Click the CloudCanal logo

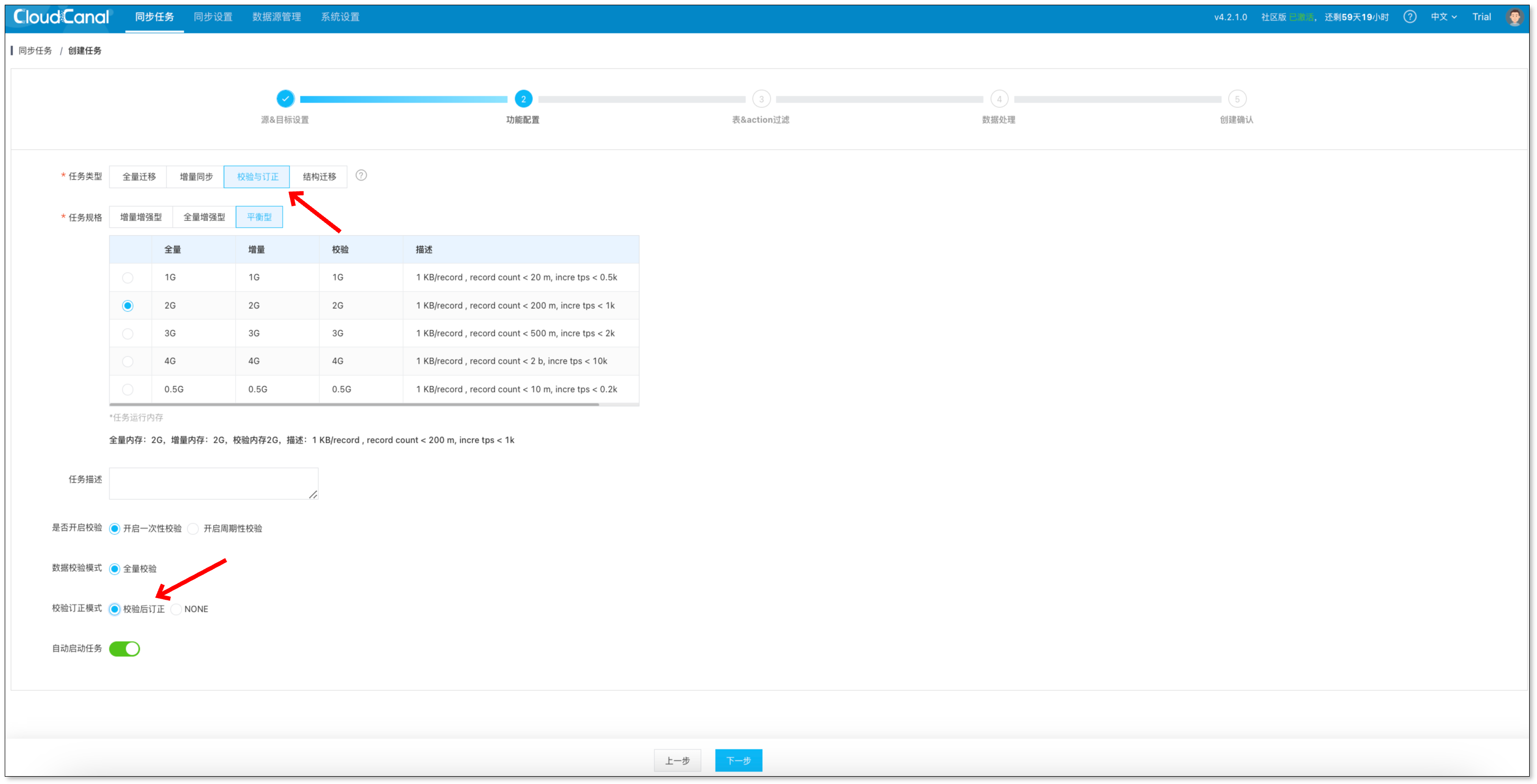click(60, 16)
